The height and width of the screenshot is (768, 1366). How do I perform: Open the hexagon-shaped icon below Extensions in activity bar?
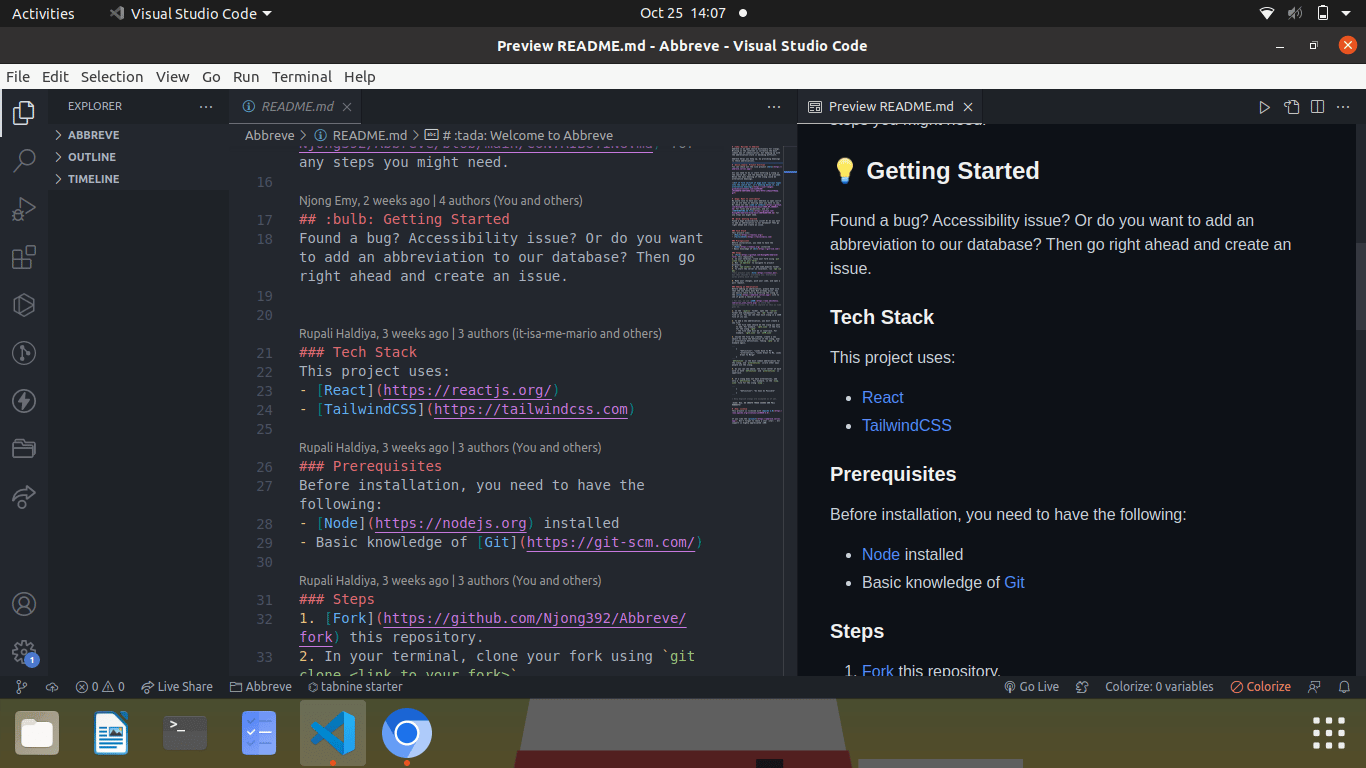tap(24, 305)
